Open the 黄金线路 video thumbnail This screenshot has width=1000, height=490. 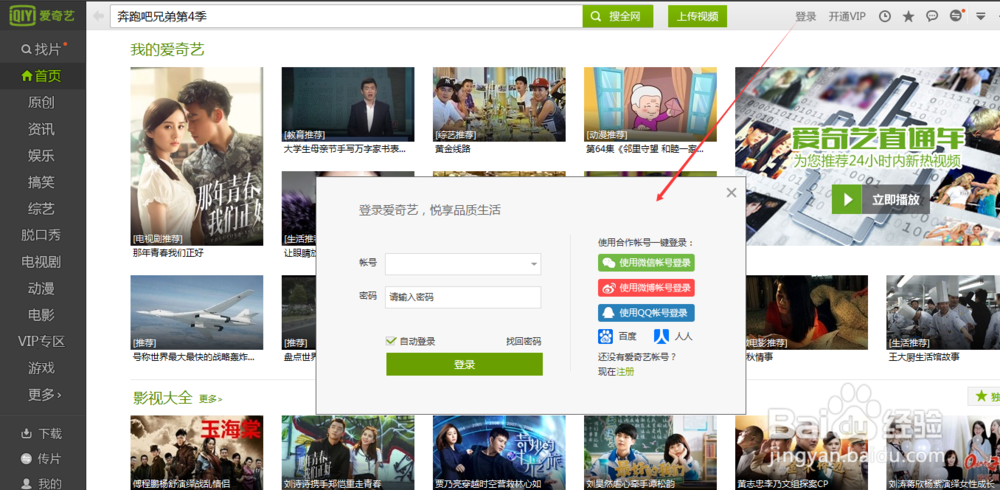click(499, 105)
